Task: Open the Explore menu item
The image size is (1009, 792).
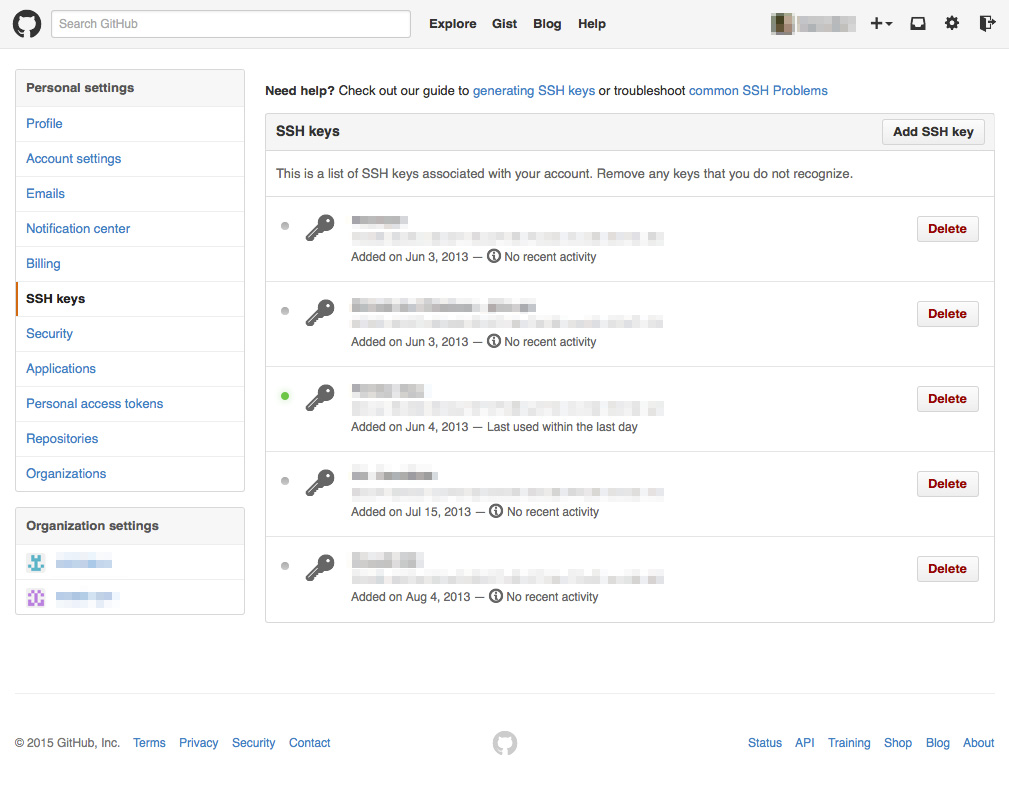Action: [452, 23]
